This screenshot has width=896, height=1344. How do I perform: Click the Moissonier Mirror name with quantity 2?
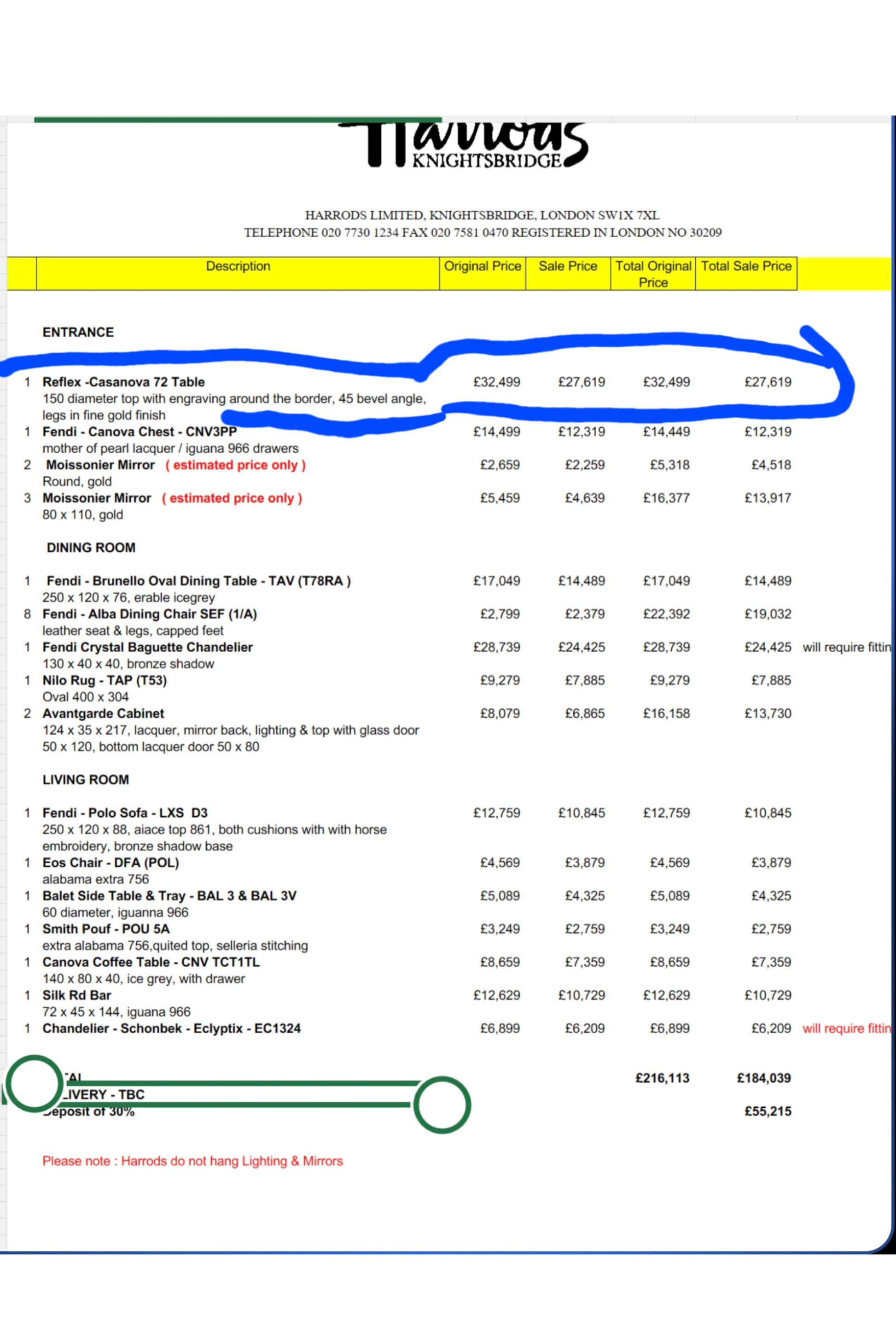[x=100, y=465]
